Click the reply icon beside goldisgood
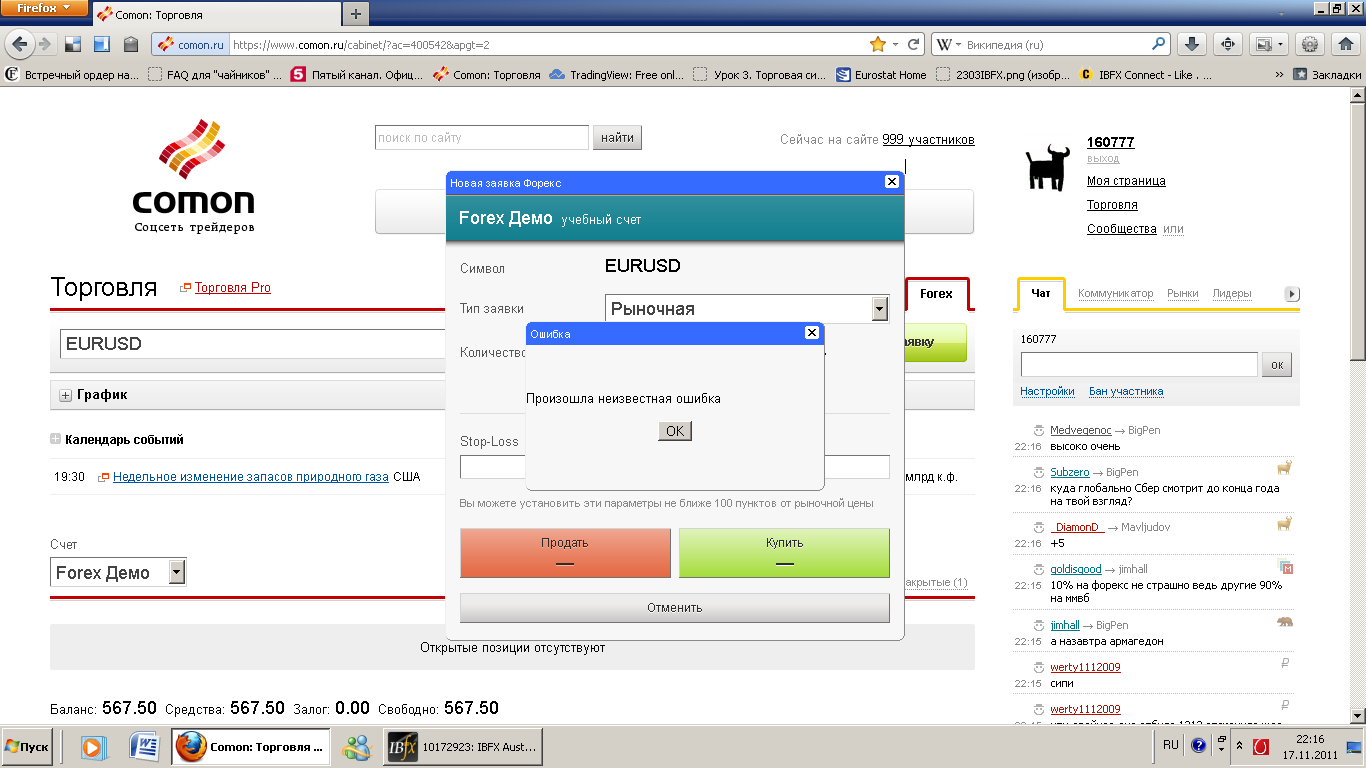 point(1039,569)
